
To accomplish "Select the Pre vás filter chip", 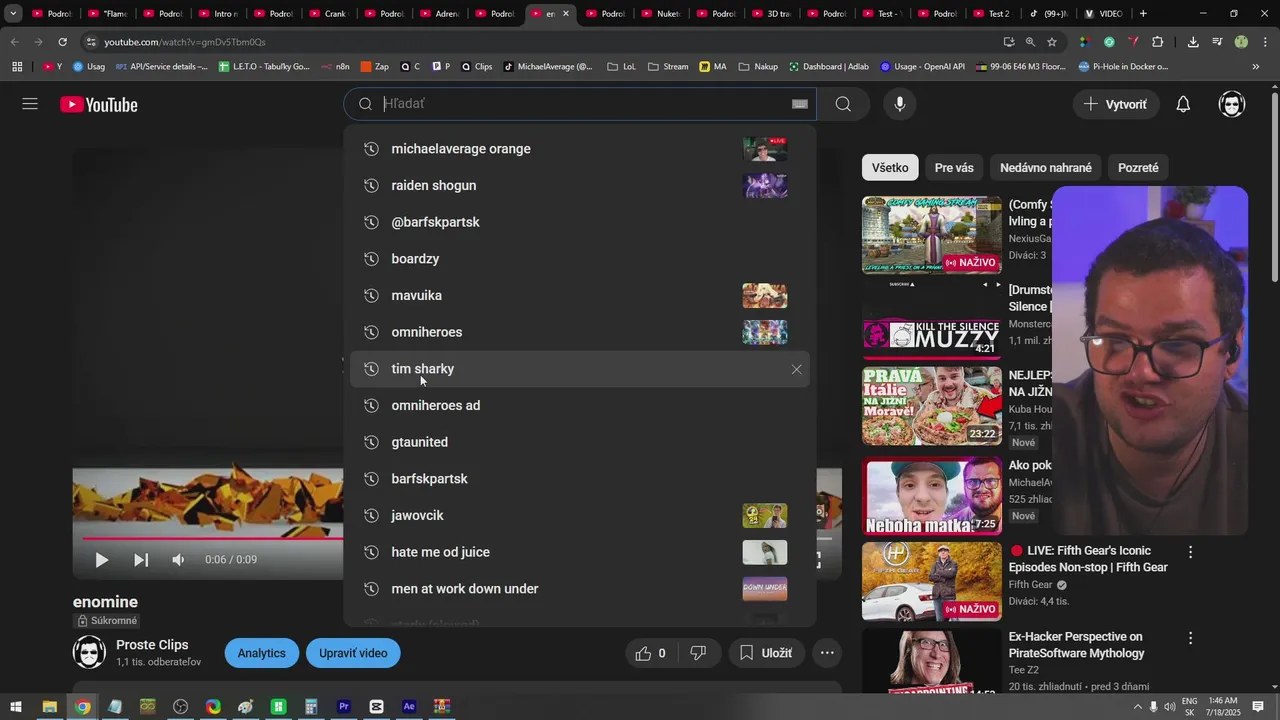I will point(954,168).
